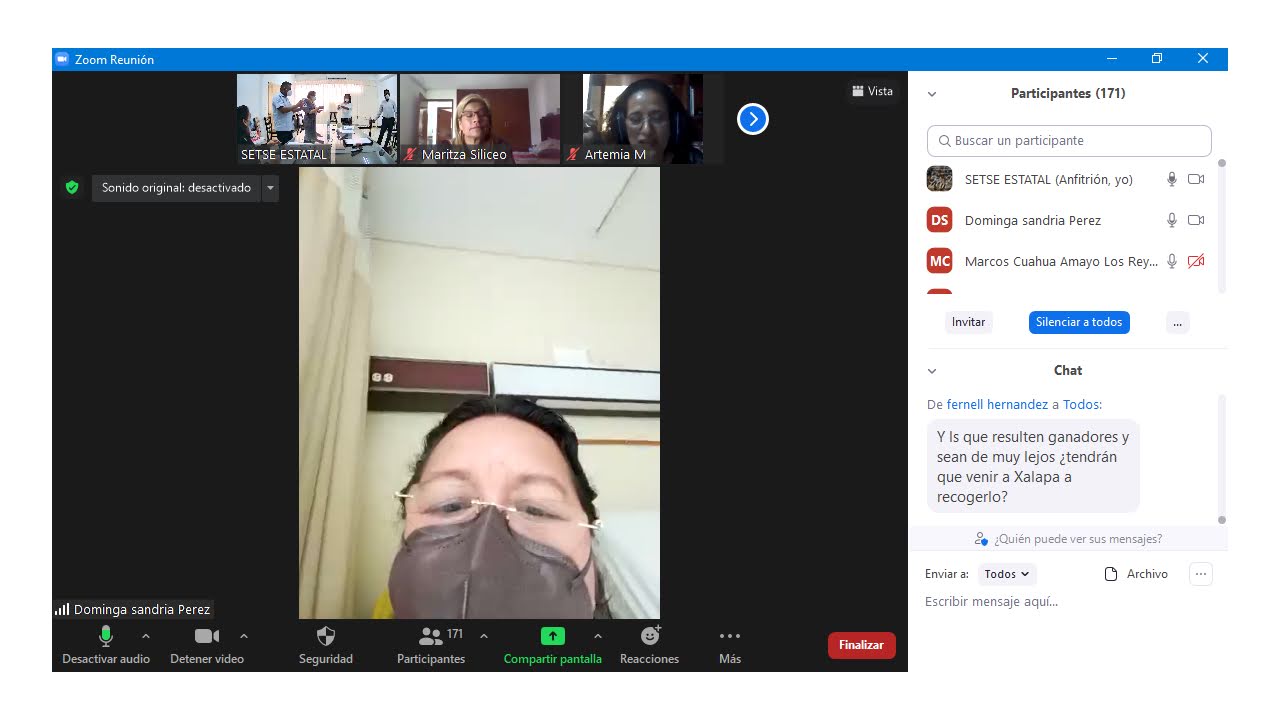Open chat options ellipsis button
The image size is (1280, 720).
1201,574
